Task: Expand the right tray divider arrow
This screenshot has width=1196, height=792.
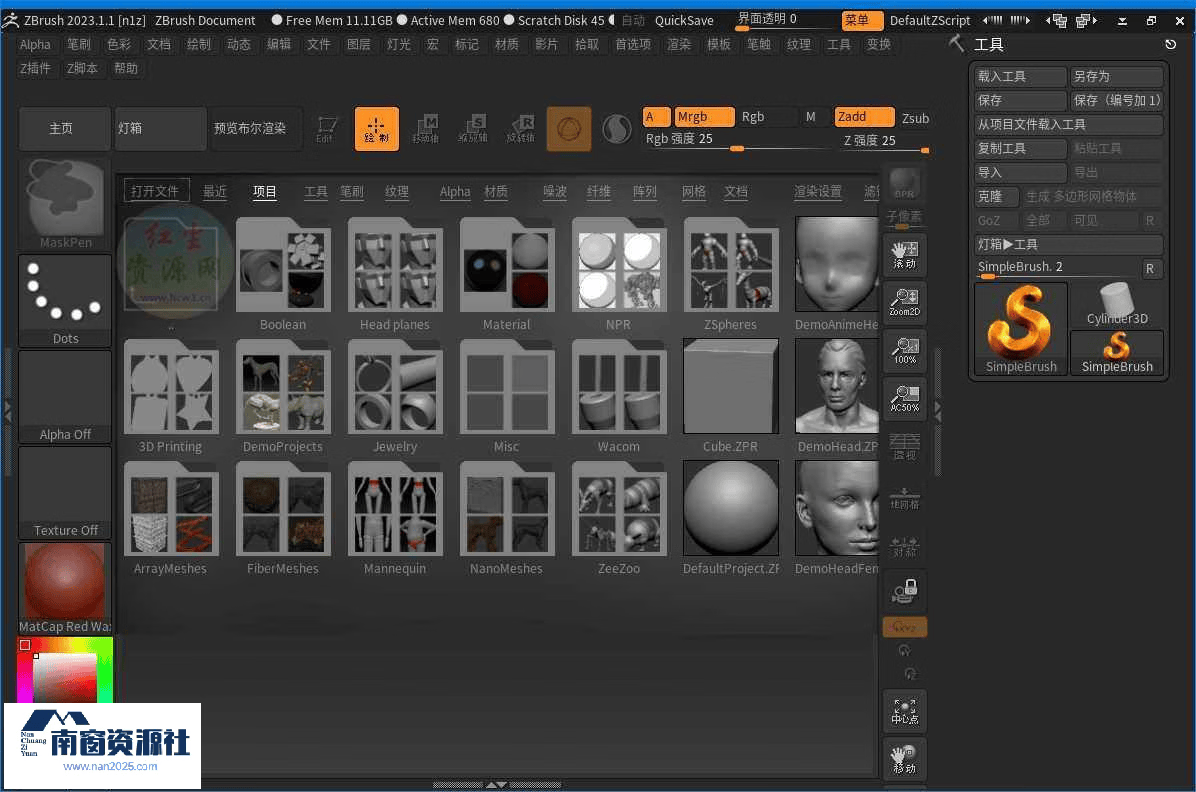Action: (937, 413)
